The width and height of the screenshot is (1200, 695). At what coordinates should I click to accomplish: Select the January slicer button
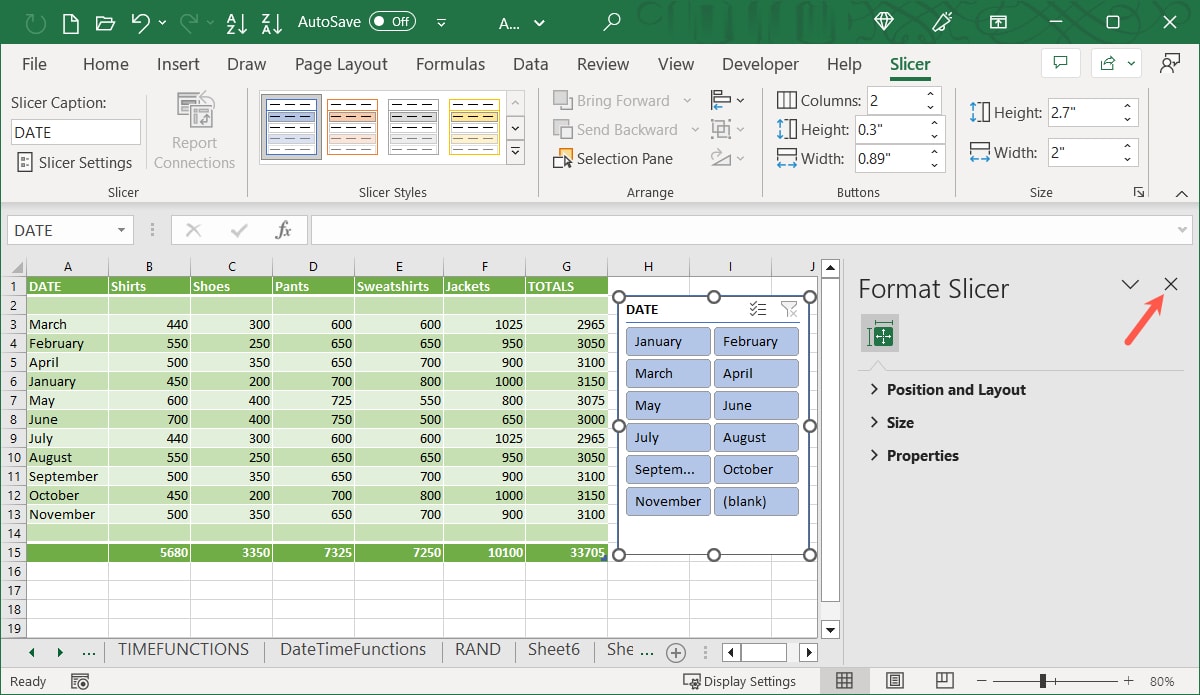point(668,342)
